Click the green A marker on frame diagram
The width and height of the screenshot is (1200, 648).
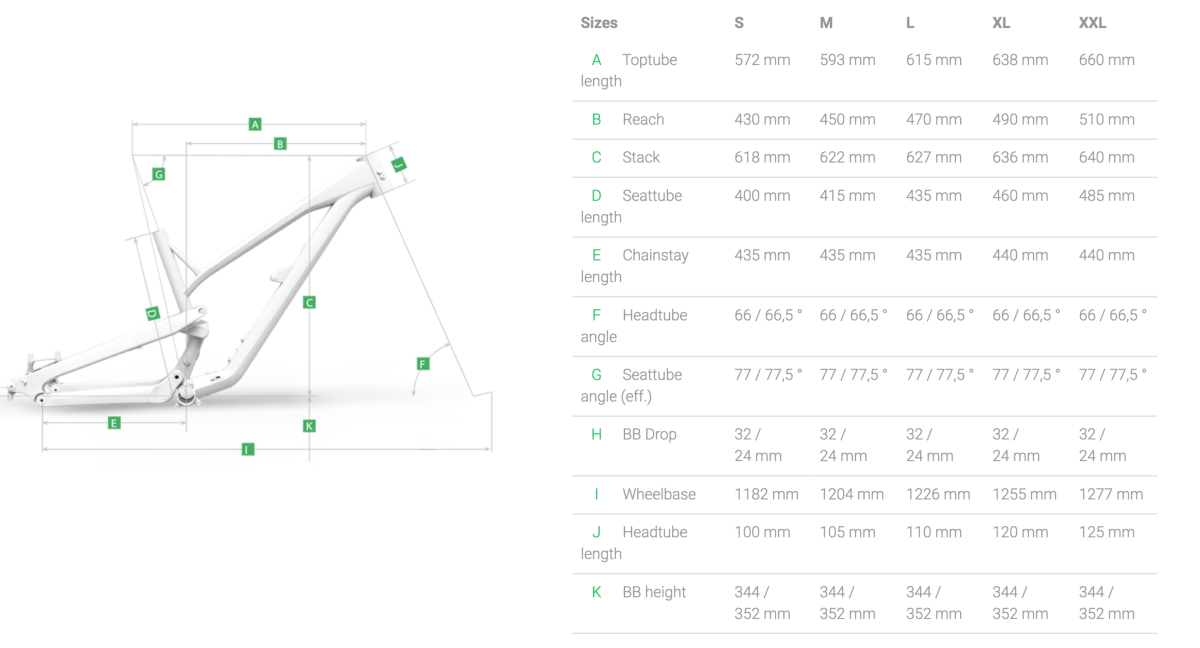255,124
